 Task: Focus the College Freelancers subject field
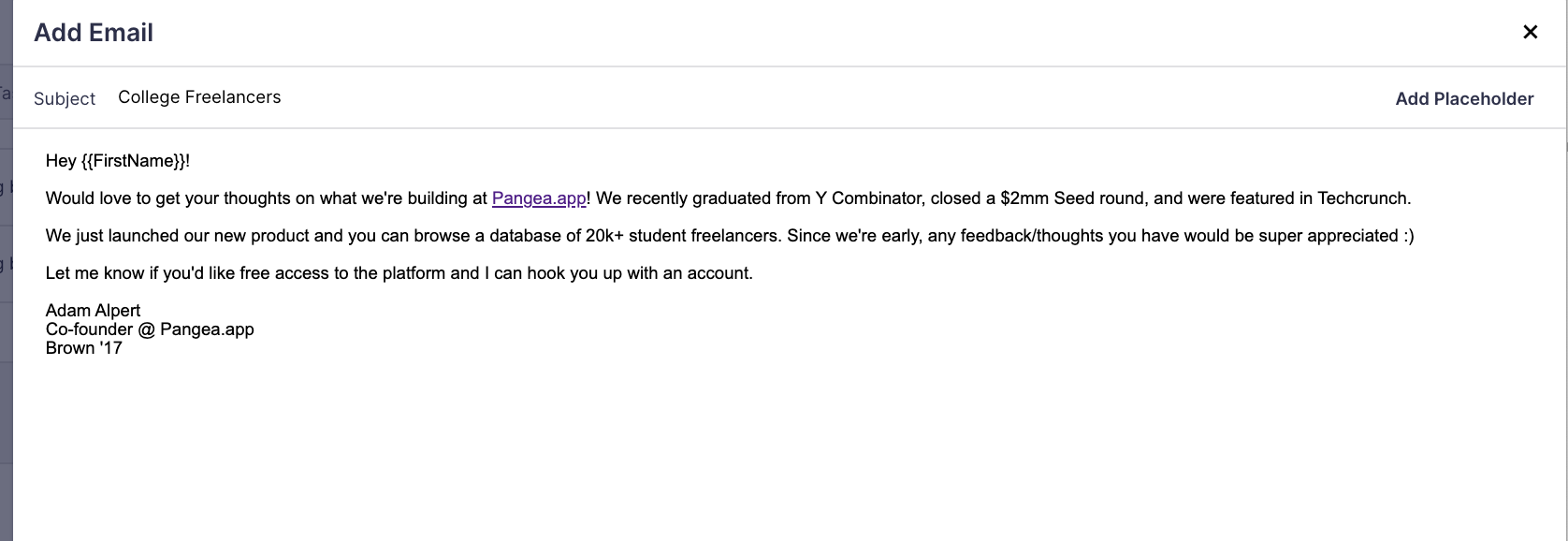pos(199,97)
